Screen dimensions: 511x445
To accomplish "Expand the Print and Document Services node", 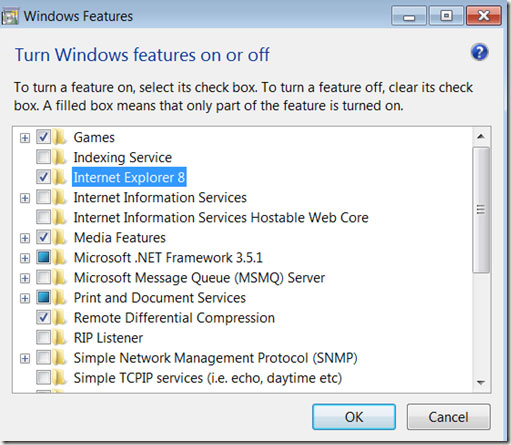I will coord(25,298).
